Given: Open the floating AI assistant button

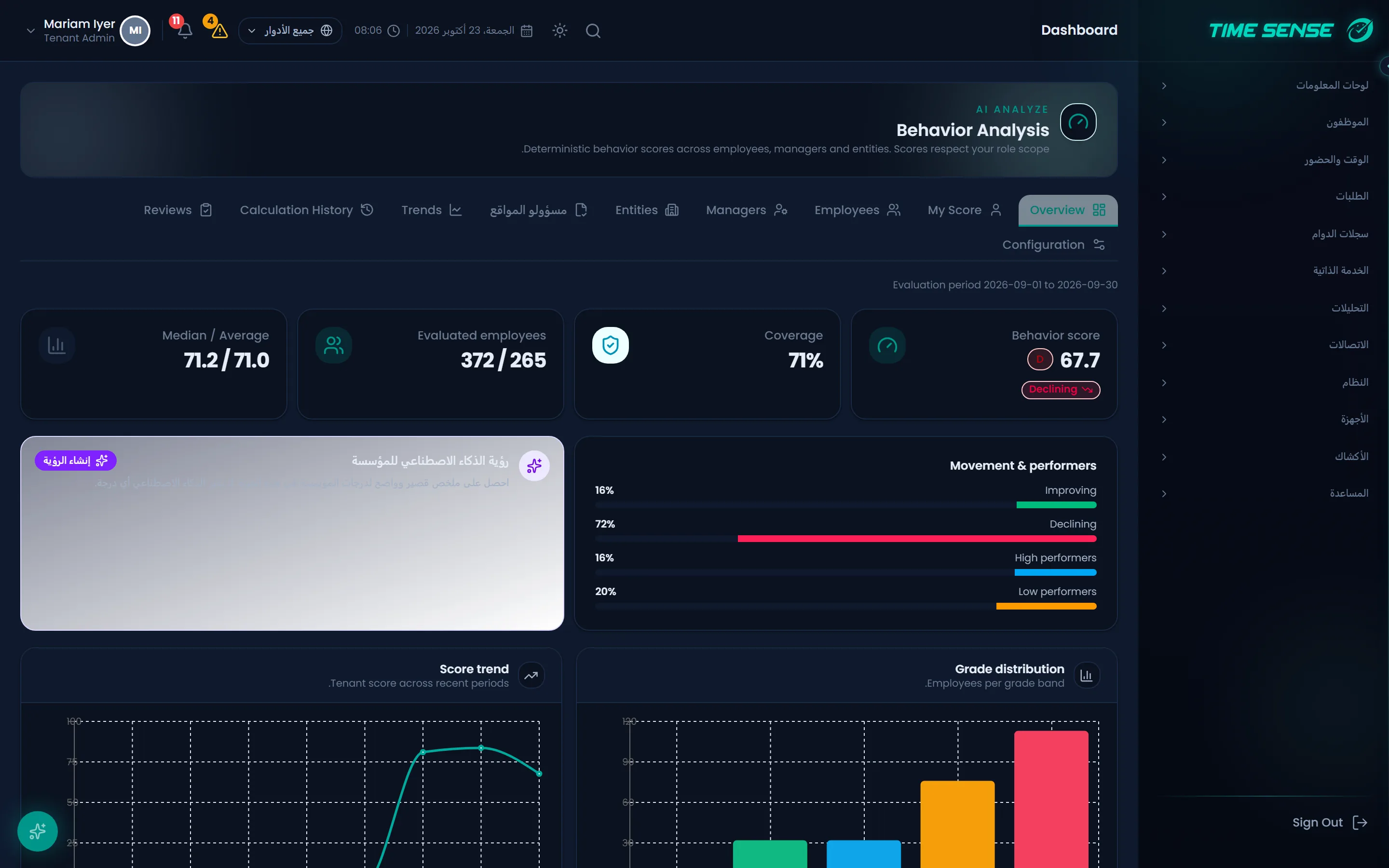Looking at the screenshot, I should pos(37,831).
